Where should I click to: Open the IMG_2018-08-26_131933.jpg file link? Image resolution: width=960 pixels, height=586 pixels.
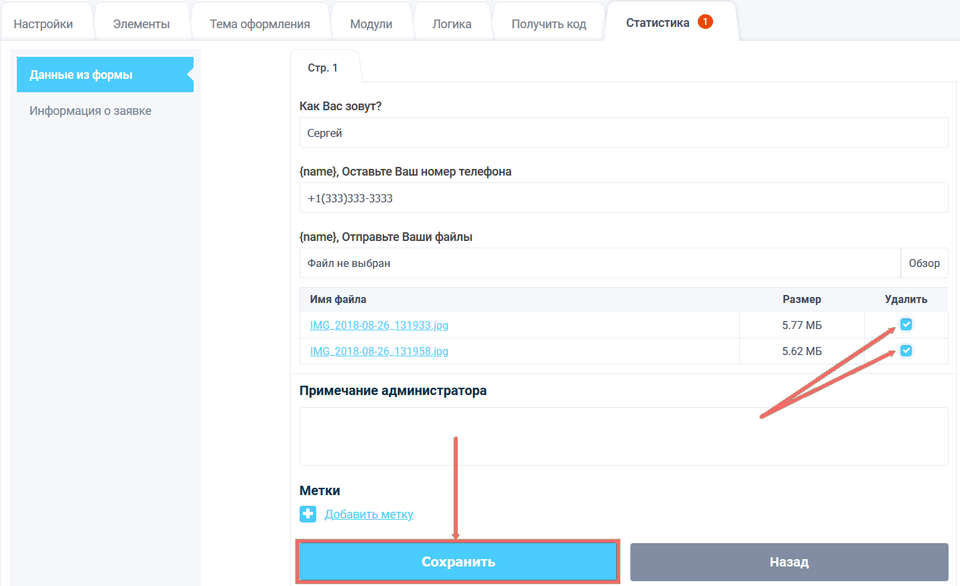pyautogui.click(x=378, y=324)
